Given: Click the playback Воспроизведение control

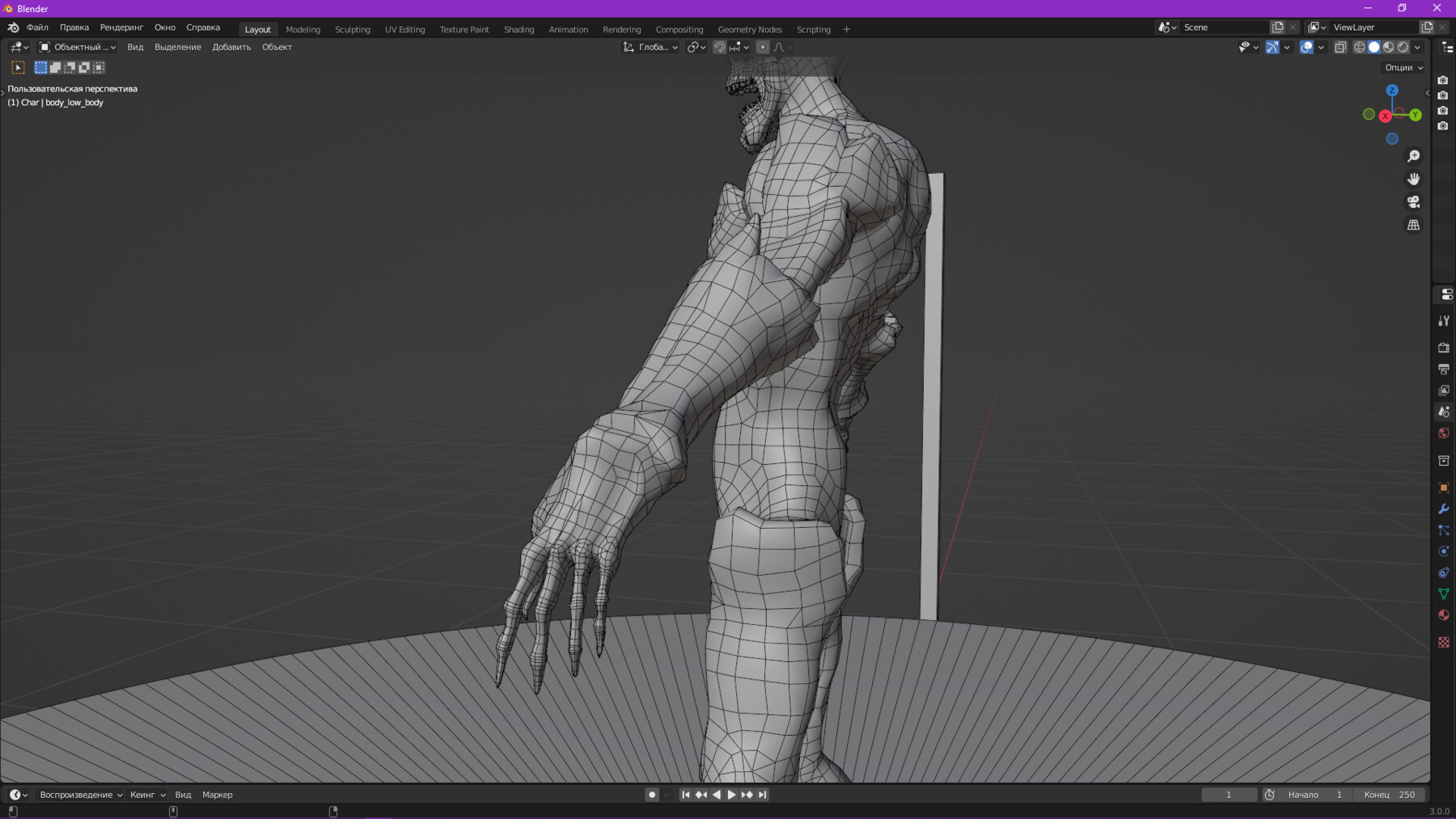Looking at the screenshot, I should [x=77, y=795].
